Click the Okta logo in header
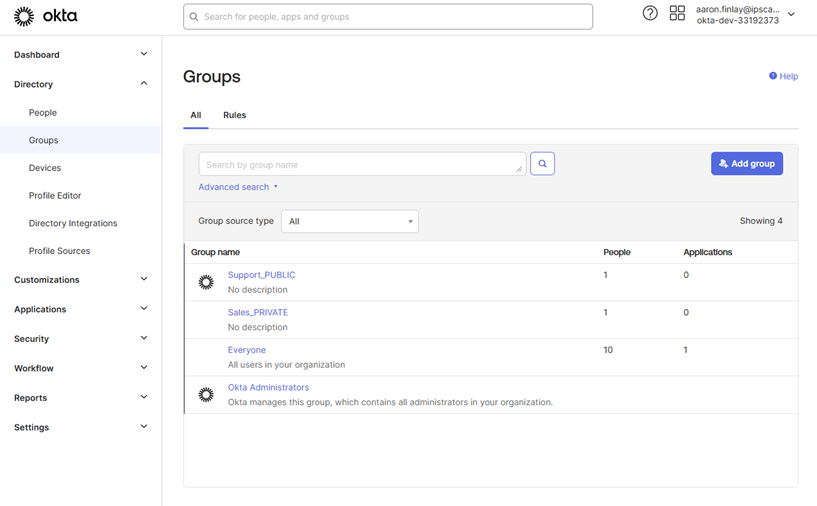 (x=45, y=16)
